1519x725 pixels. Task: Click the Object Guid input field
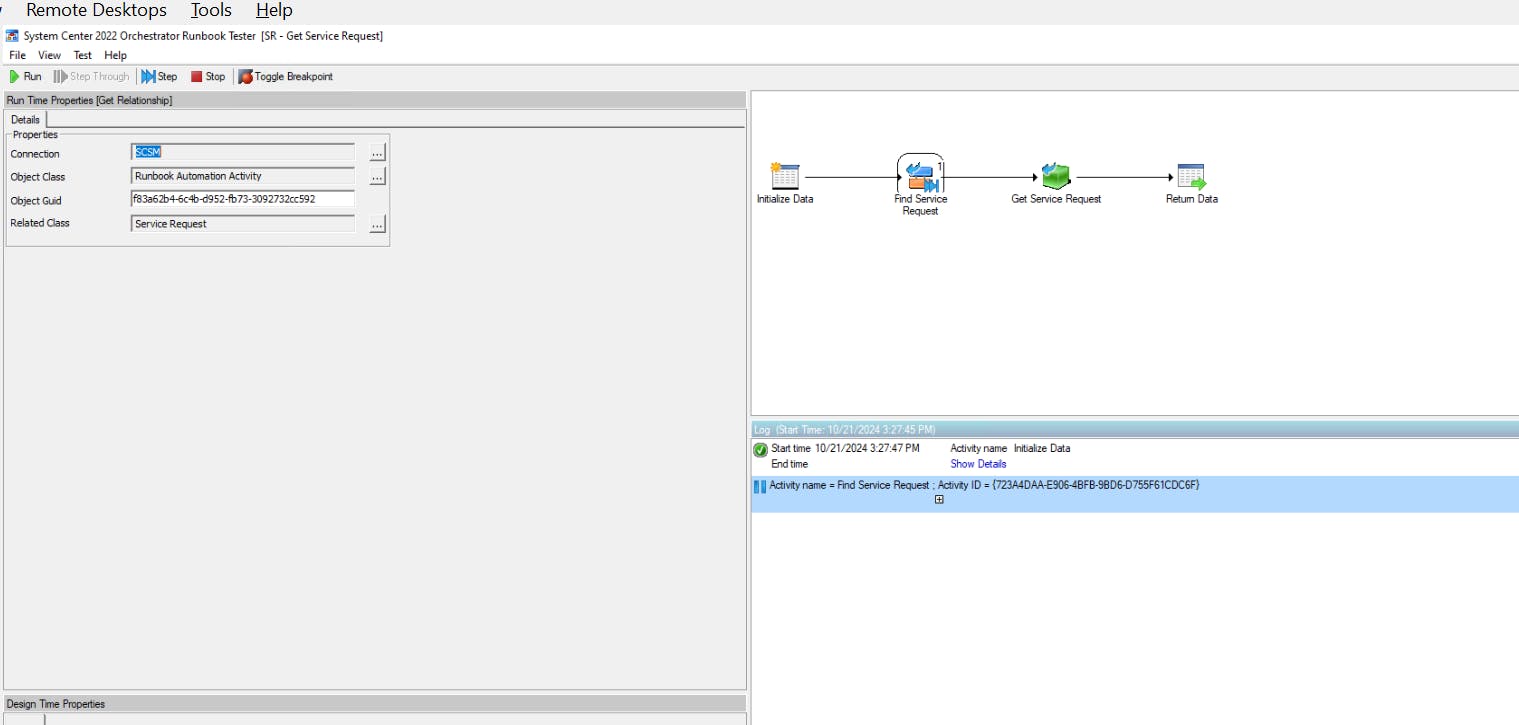pyautogui.click(x=243, y=199)
